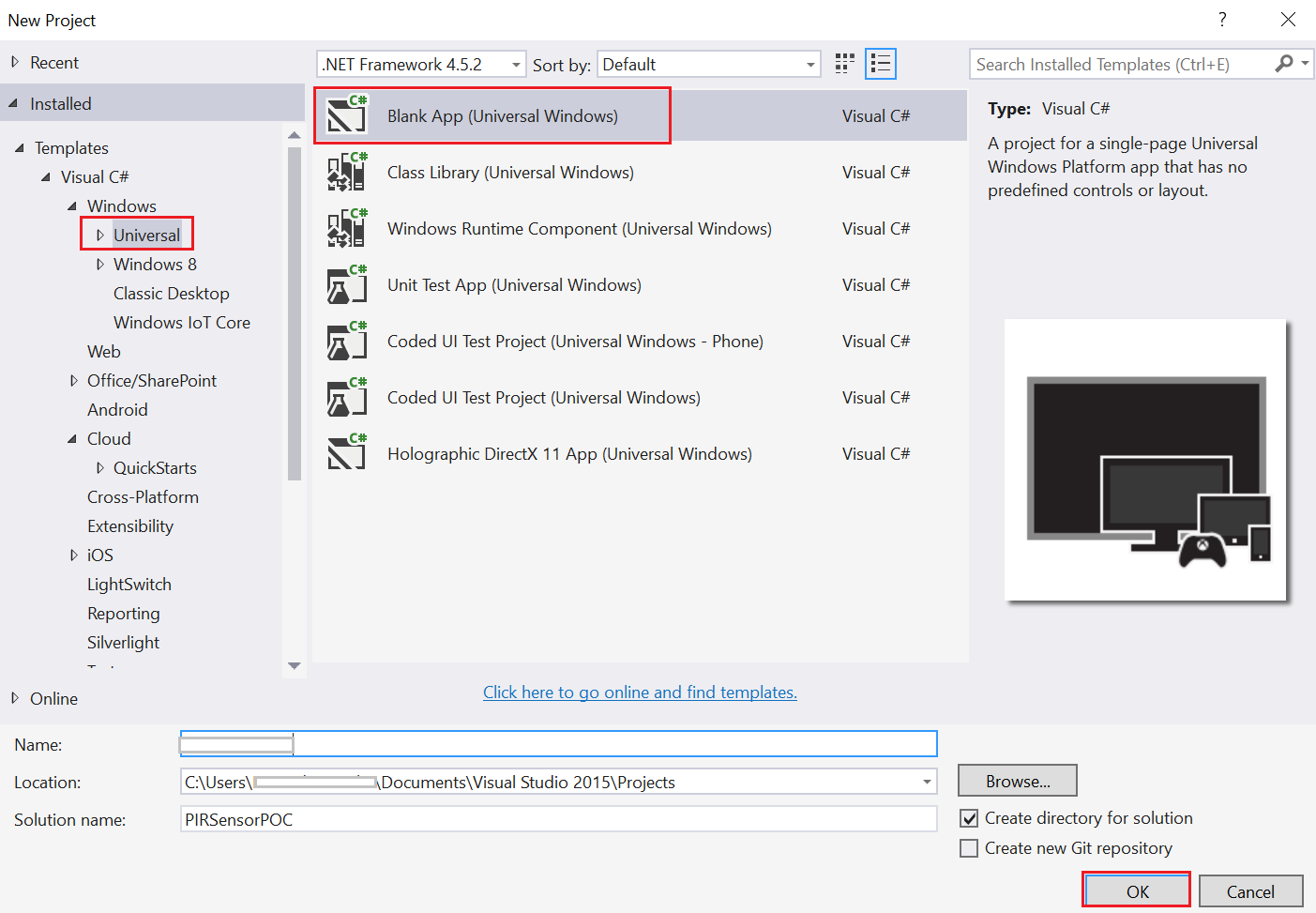Viewport: 1316px width, 913px height.
Task: Select the Android template category
Action: tap(117, 409)
